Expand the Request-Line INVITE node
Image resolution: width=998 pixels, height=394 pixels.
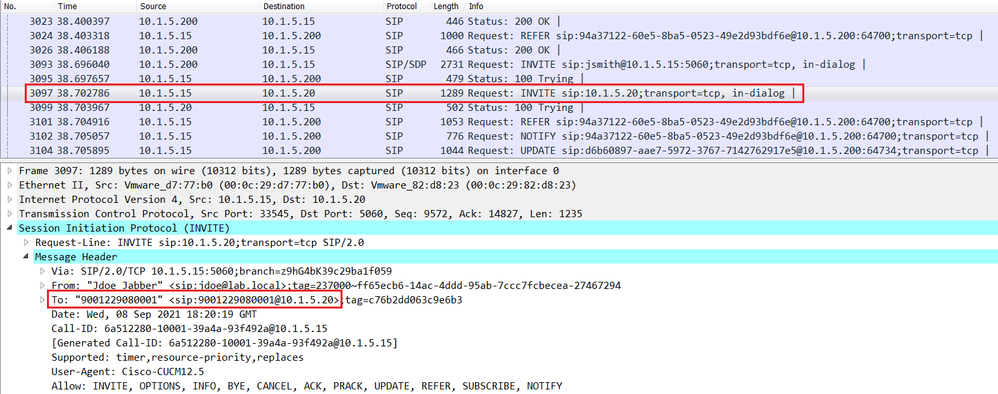coord(26,243)
